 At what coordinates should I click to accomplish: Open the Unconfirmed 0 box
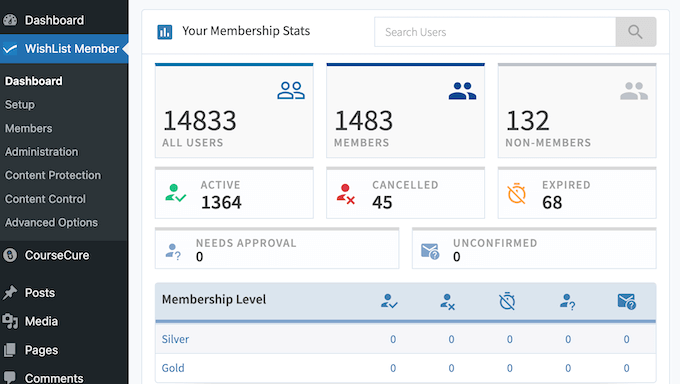click(x=534, y=248)
